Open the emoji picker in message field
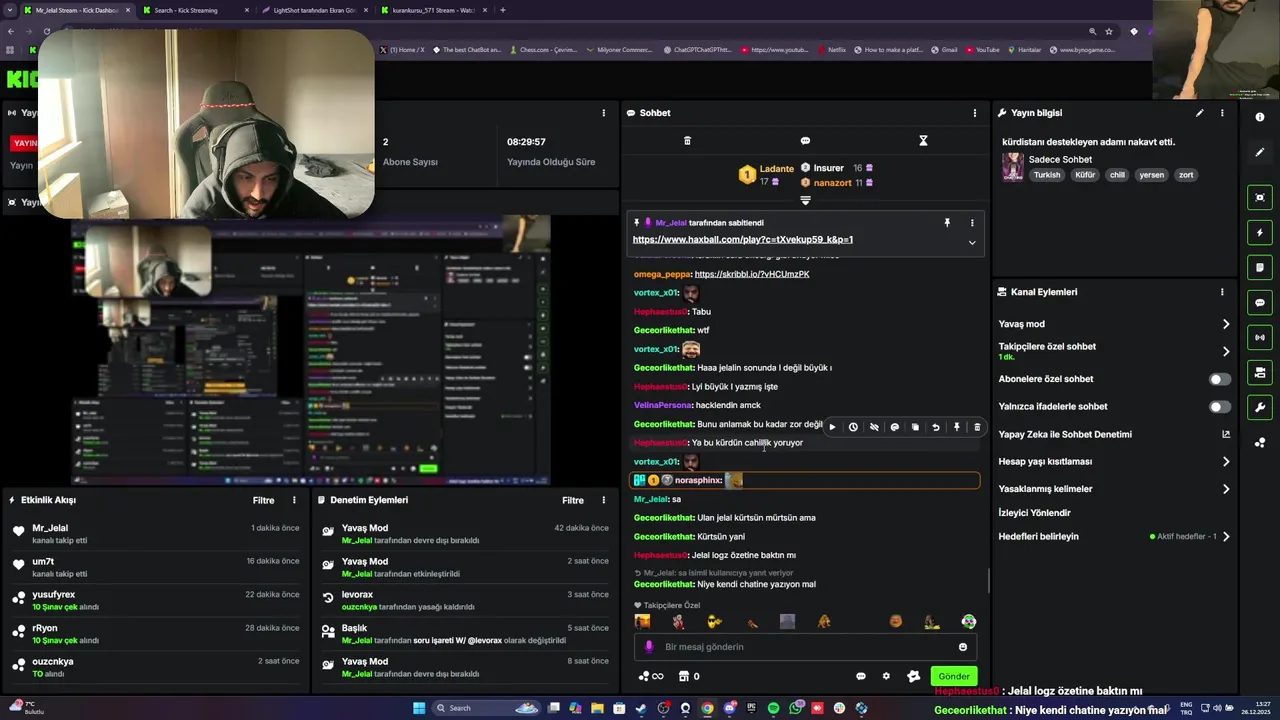1280x720 pixels. 963,647
